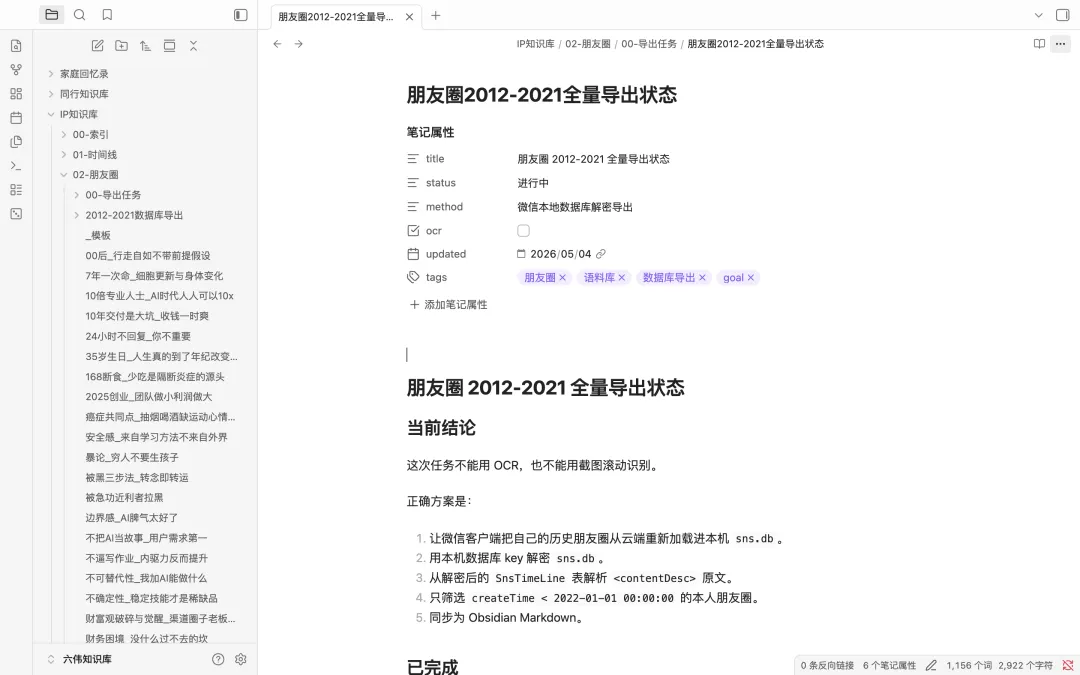Viewport: 1080px width, 675px height.
Task: Expand the 2012-2021数据库导出 folder
Action: click(x=76, y=215)
